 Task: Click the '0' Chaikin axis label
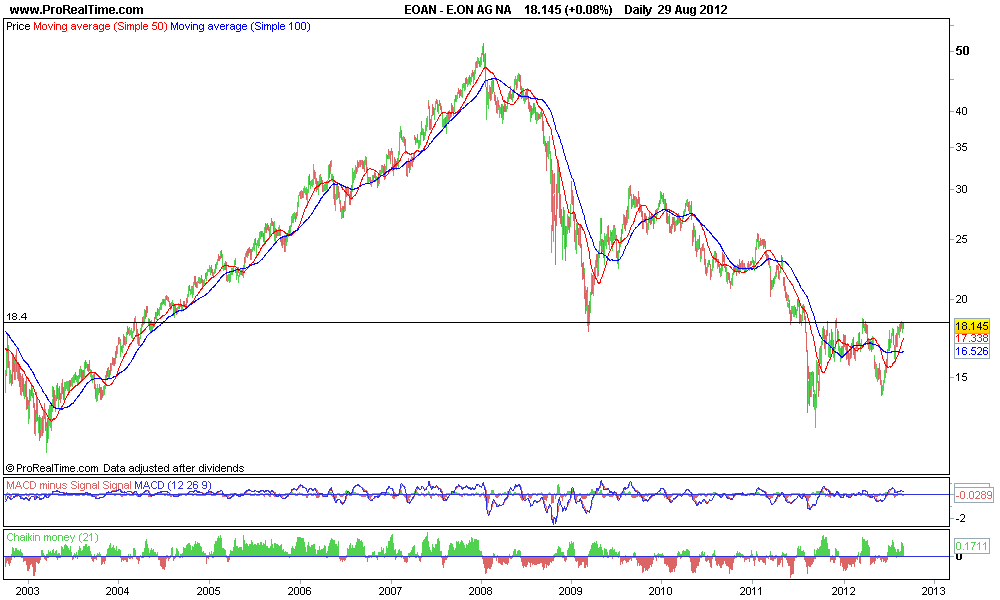(x=959, y=557)
